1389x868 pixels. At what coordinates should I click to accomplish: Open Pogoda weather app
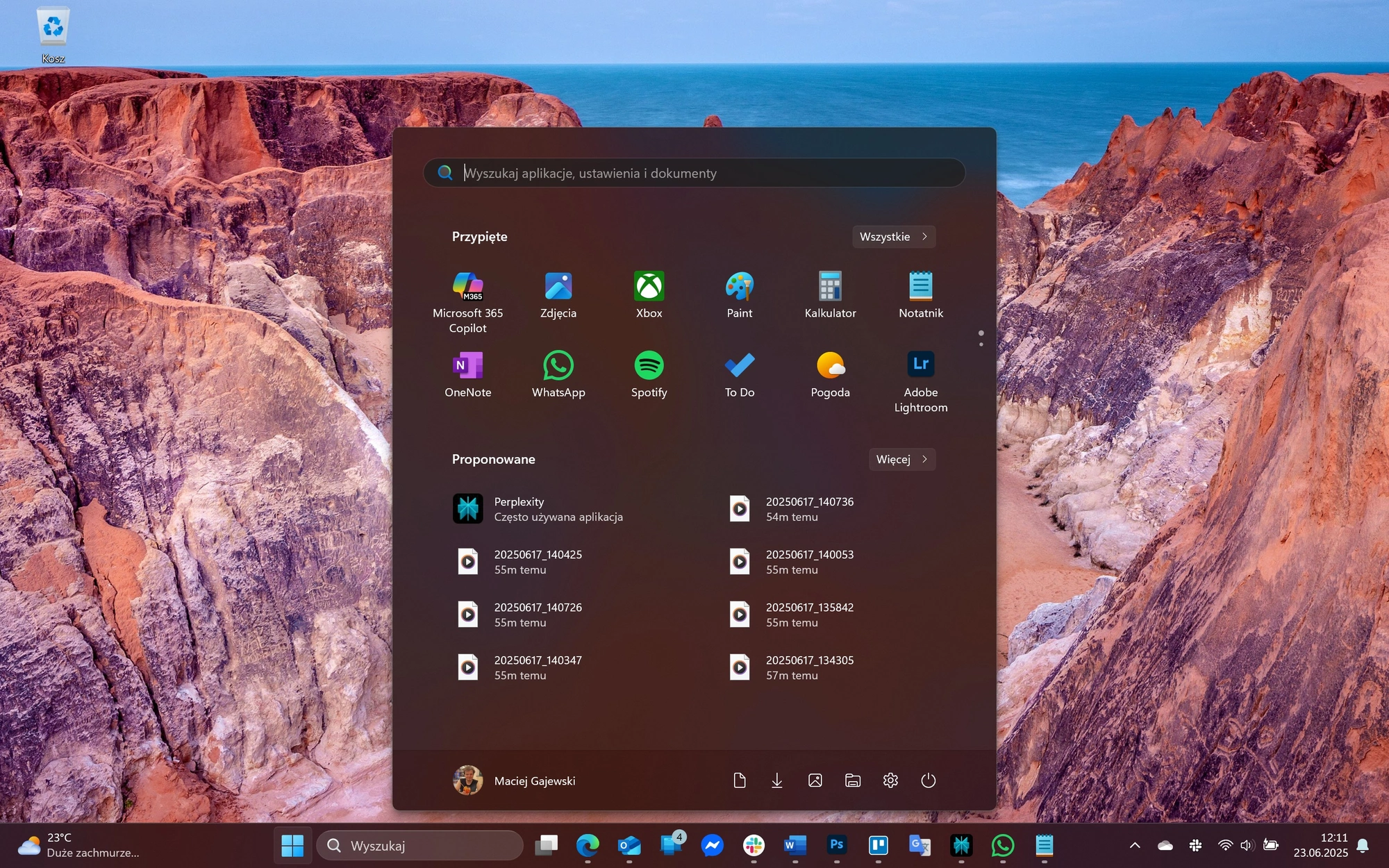click(830, 374)
